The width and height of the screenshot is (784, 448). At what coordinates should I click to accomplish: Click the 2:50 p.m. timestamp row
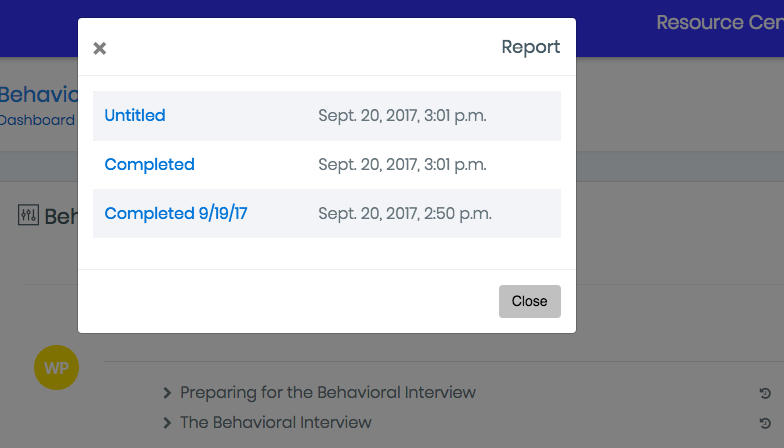[405, 214]
